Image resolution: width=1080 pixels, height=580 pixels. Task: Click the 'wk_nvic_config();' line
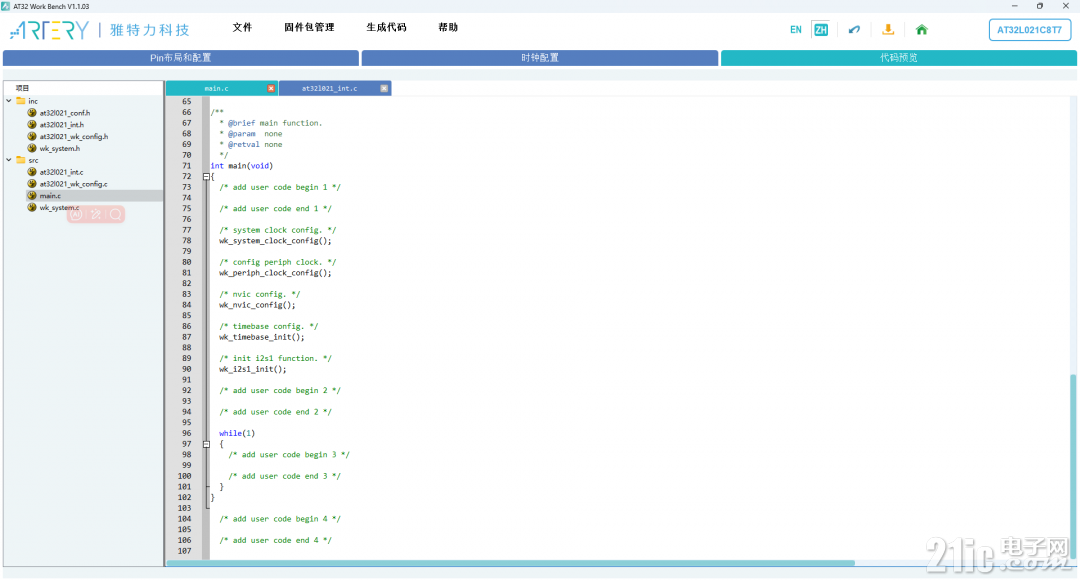[x=257, y=305]
